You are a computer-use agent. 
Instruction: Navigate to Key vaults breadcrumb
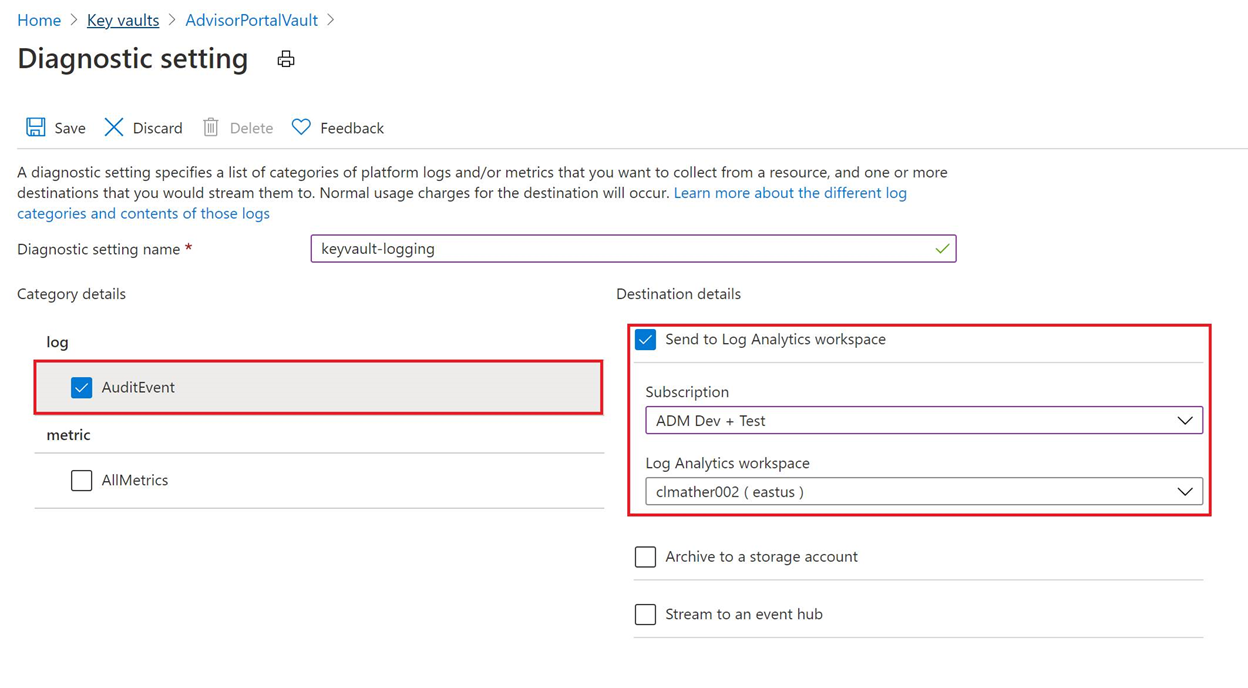click(123, 20)
